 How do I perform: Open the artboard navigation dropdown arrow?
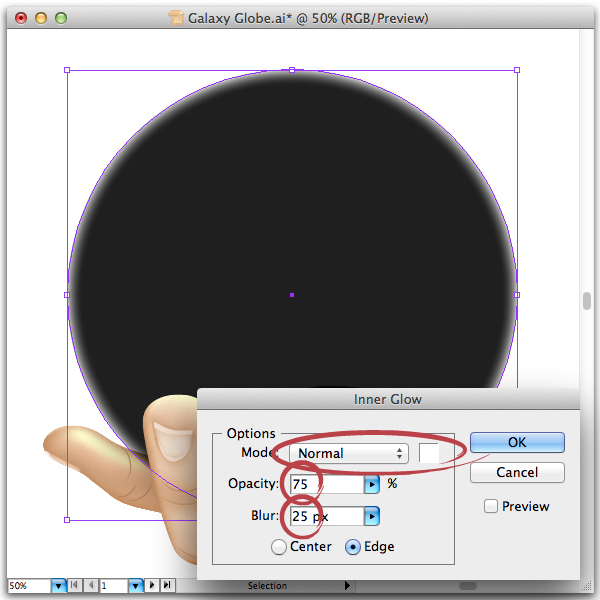pos(135,585)
